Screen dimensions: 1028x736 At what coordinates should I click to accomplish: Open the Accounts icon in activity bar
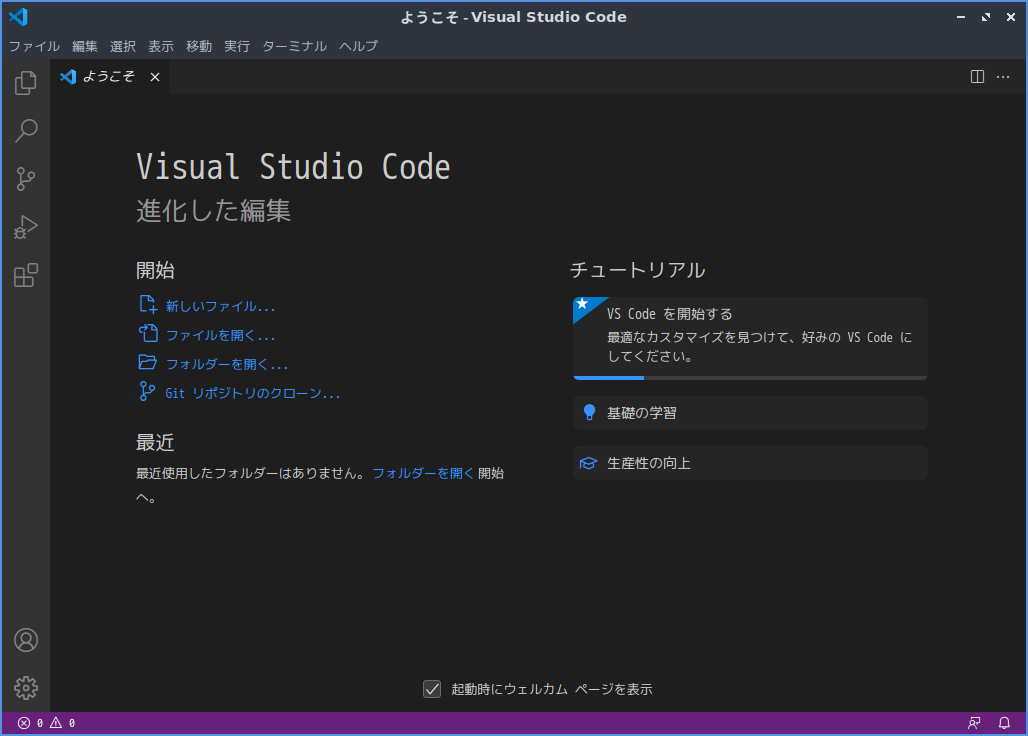pyautogui.click(x=26, y=640)
